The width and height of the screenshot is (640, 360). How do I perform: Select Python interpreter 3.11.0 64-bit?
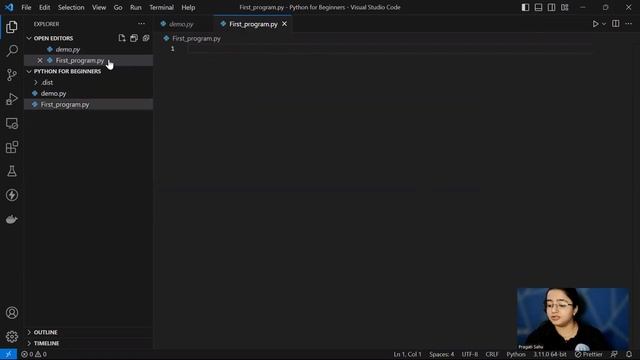[549, 354]
